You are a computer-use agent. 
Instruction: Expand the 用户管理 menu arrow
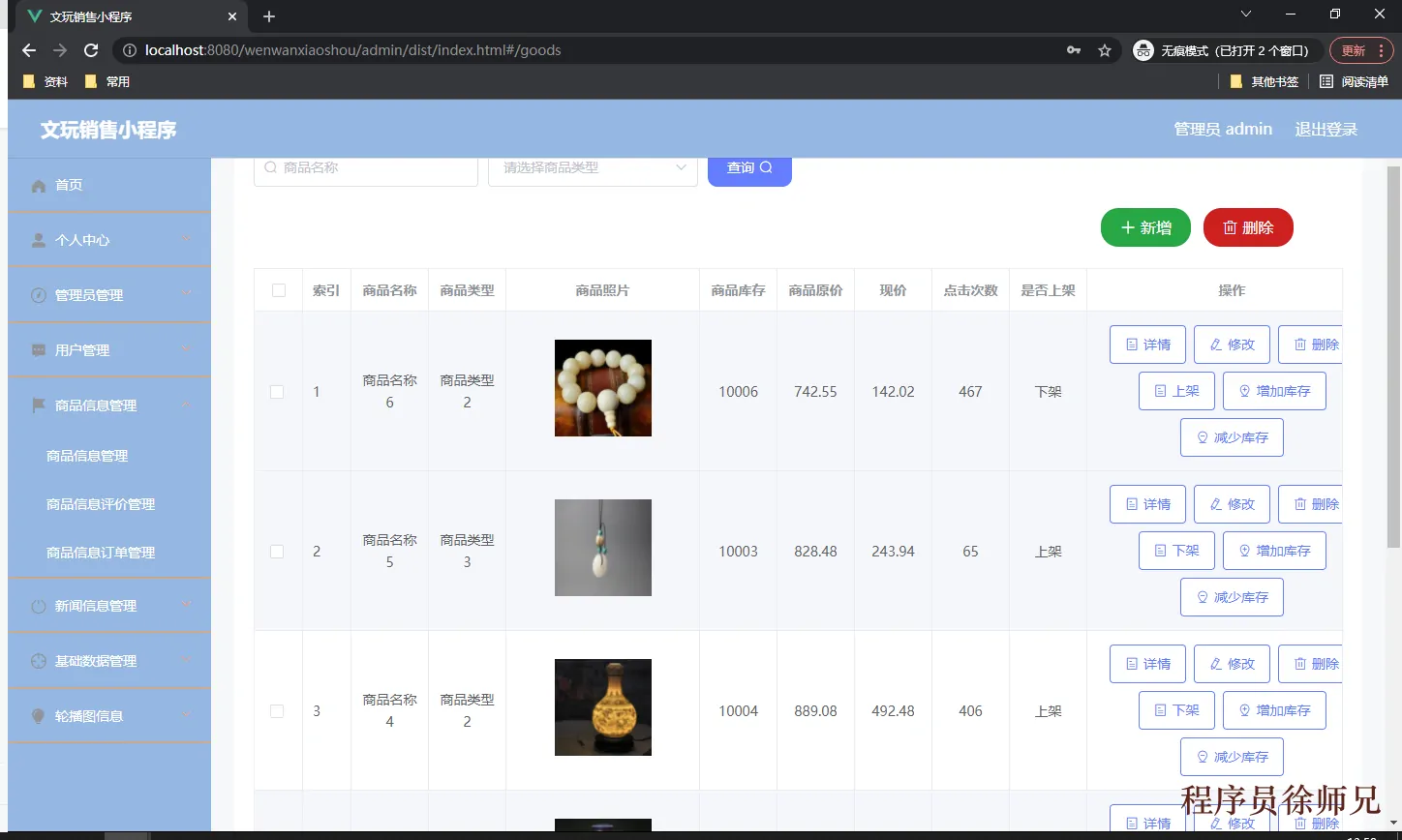point(186,349)
